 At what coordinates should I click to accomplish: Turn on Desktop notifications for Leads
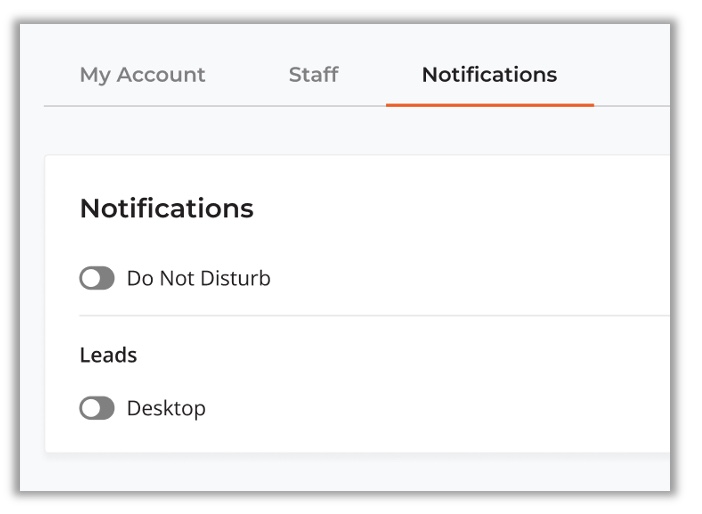(x=97, y=409)
